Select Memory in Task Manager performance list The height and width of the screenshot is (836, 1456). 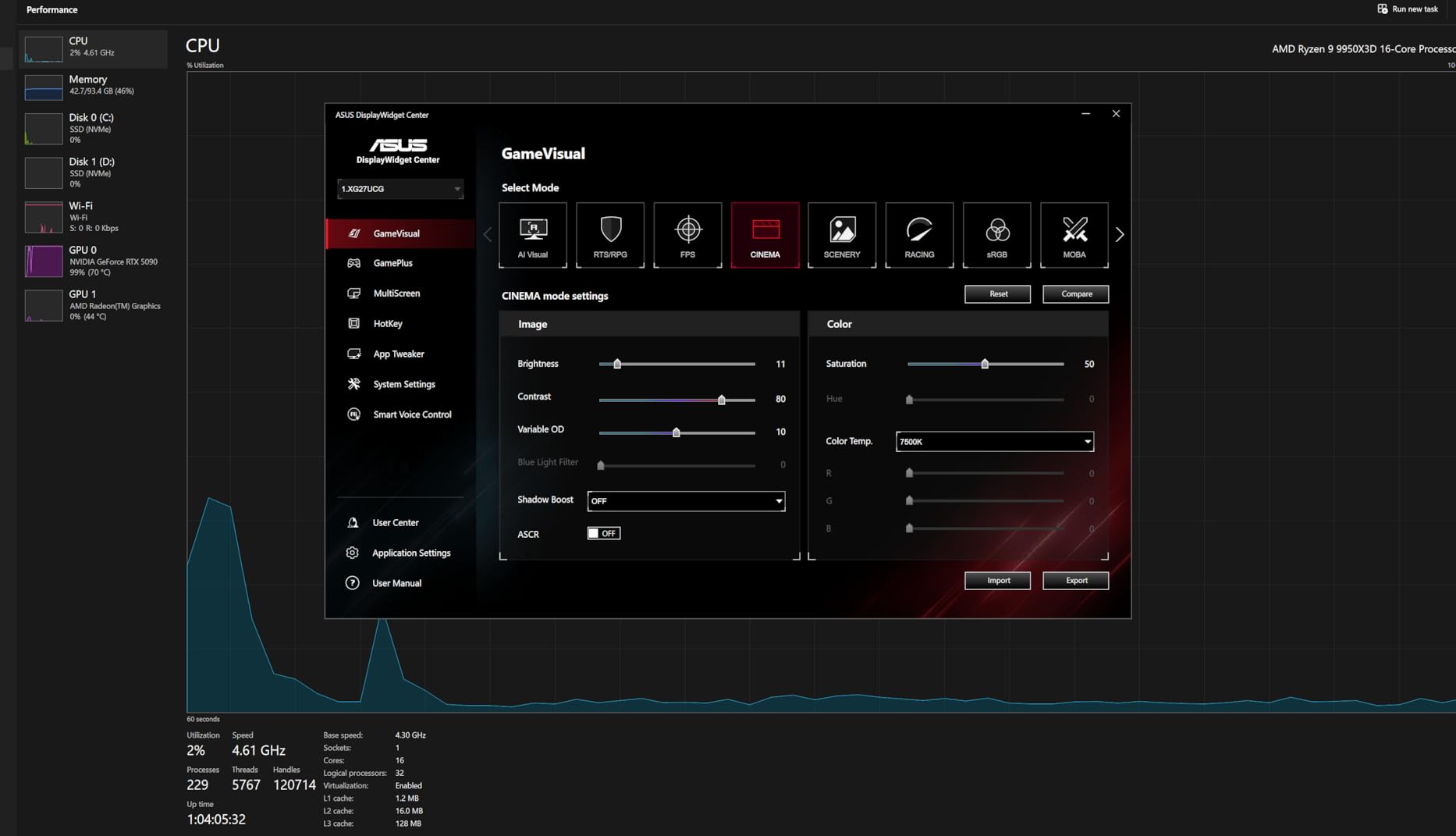(94, 86)
